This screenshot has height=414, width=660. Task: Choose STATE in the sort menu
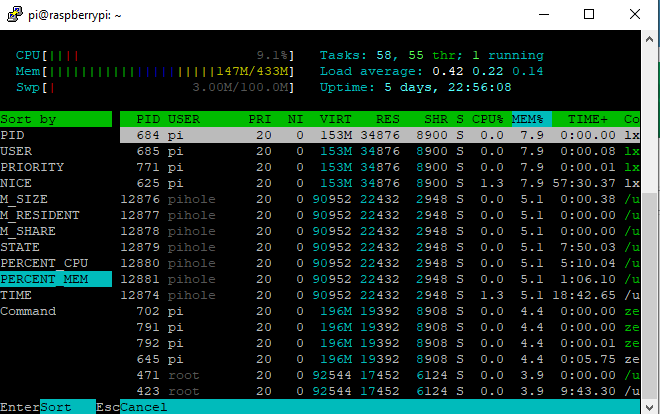point(20,247)
